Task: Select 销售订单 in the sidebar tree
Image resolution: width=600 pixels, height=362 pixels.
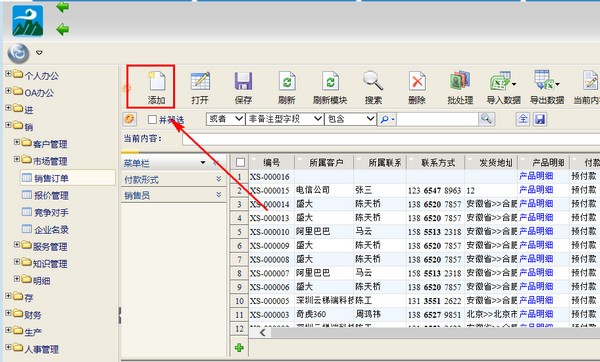Action: pos(51,178)
